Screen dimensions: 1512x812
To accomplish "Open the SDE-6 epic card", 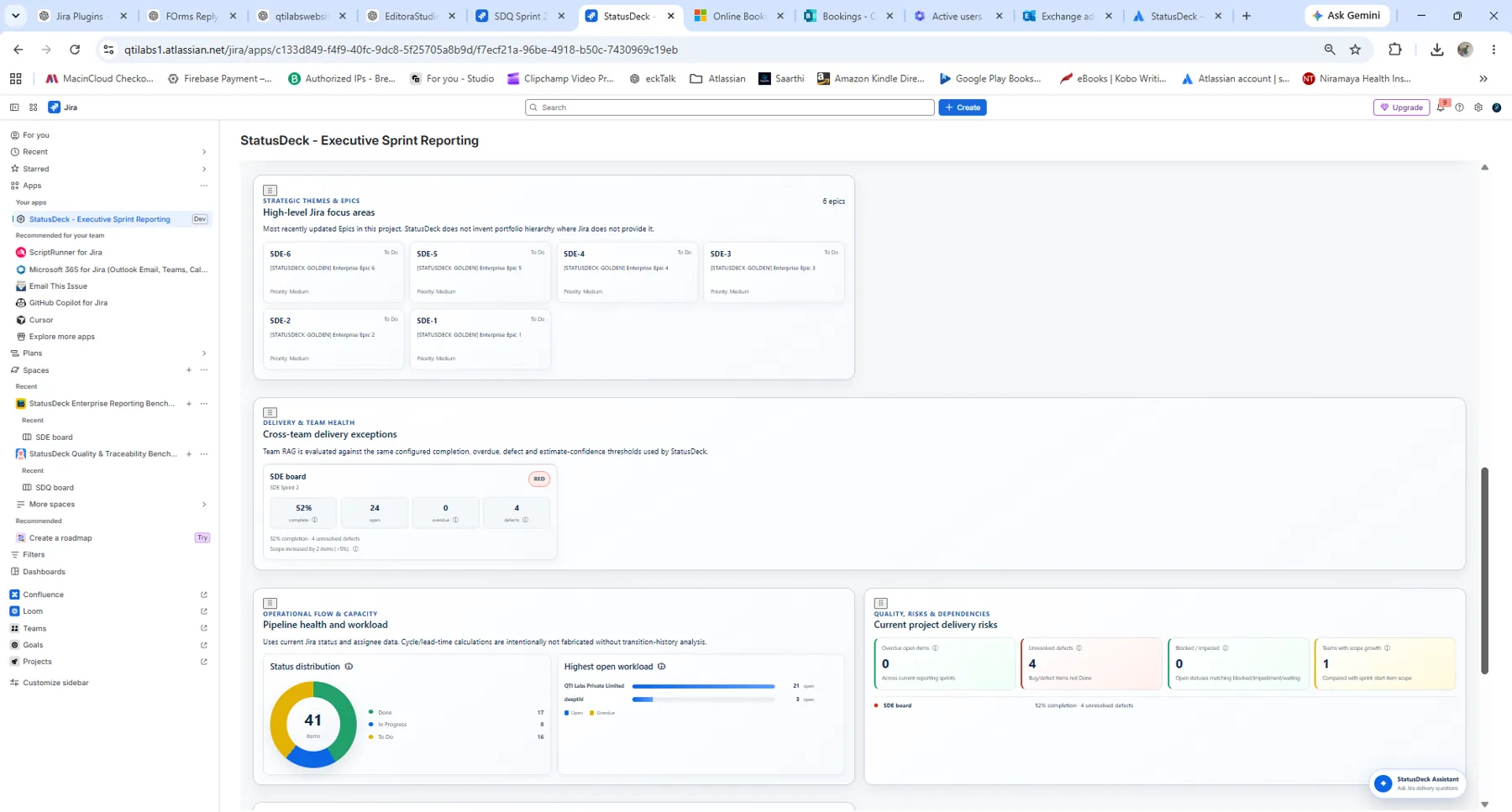I will [333, 272].
